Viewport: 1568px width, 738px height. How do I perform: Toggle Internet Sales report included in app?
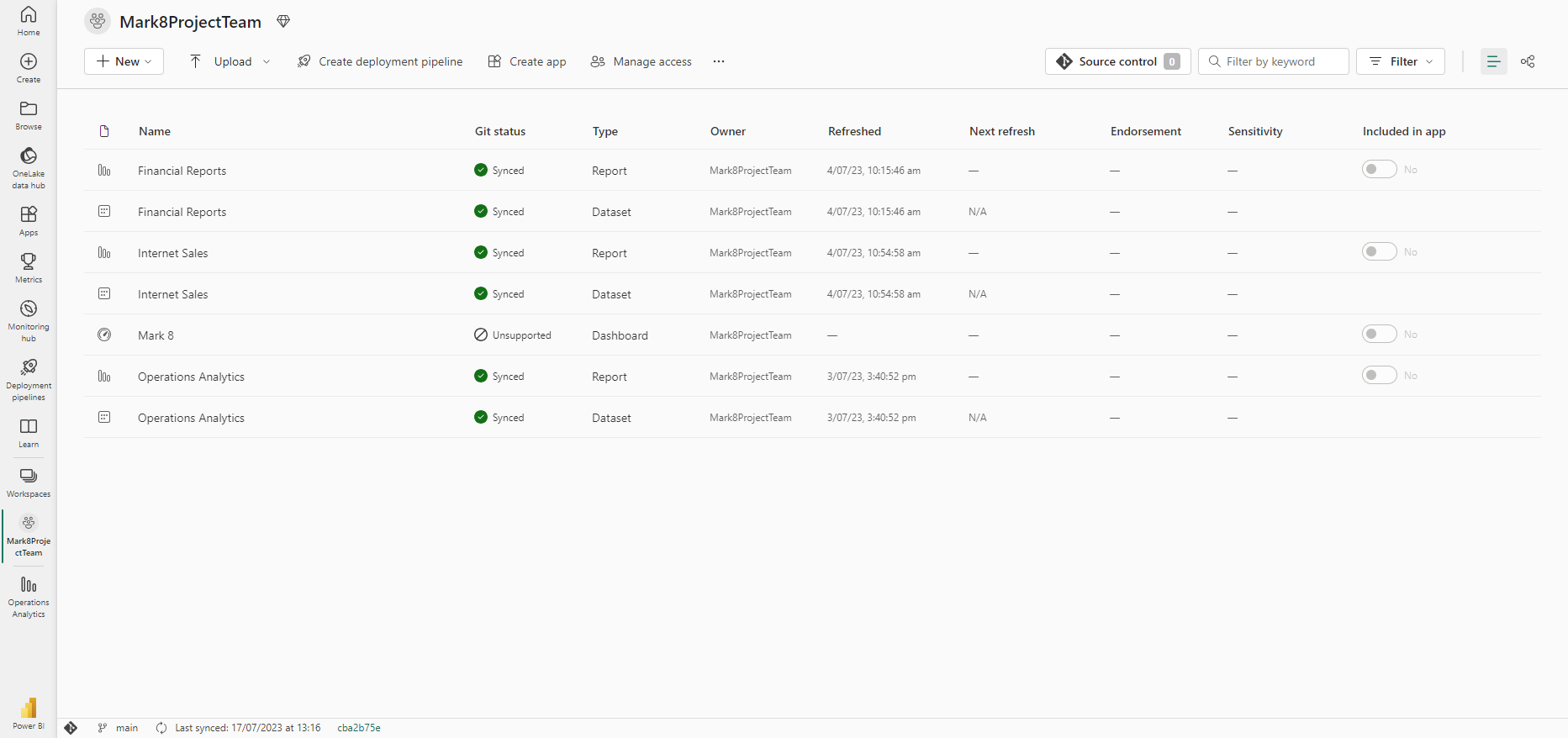point(1379,251)
